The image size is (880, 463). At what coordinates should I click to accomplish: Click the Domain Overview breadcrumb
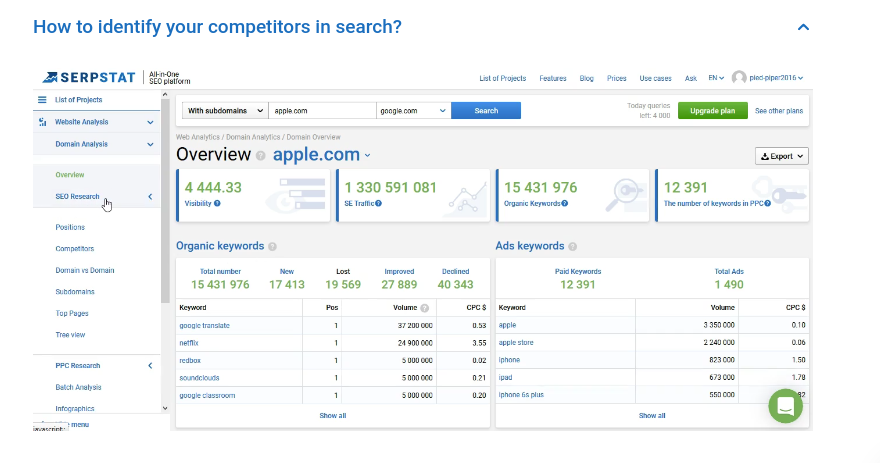313,137
